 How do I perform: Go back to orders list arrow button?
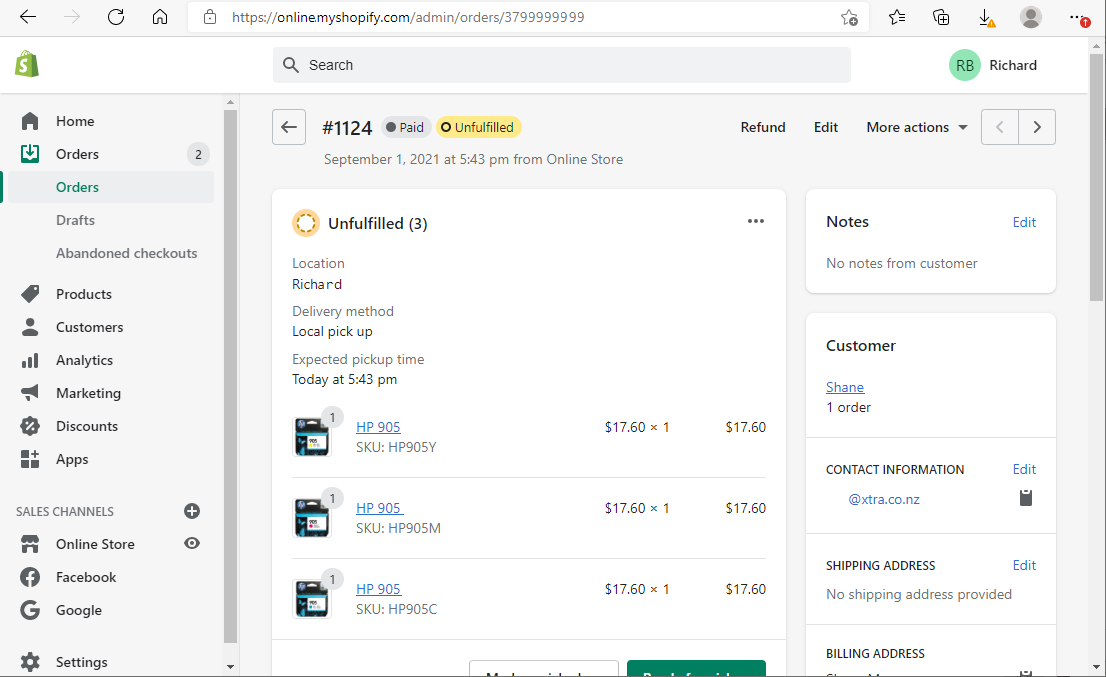pyautogui.click(x=288, y=127)
